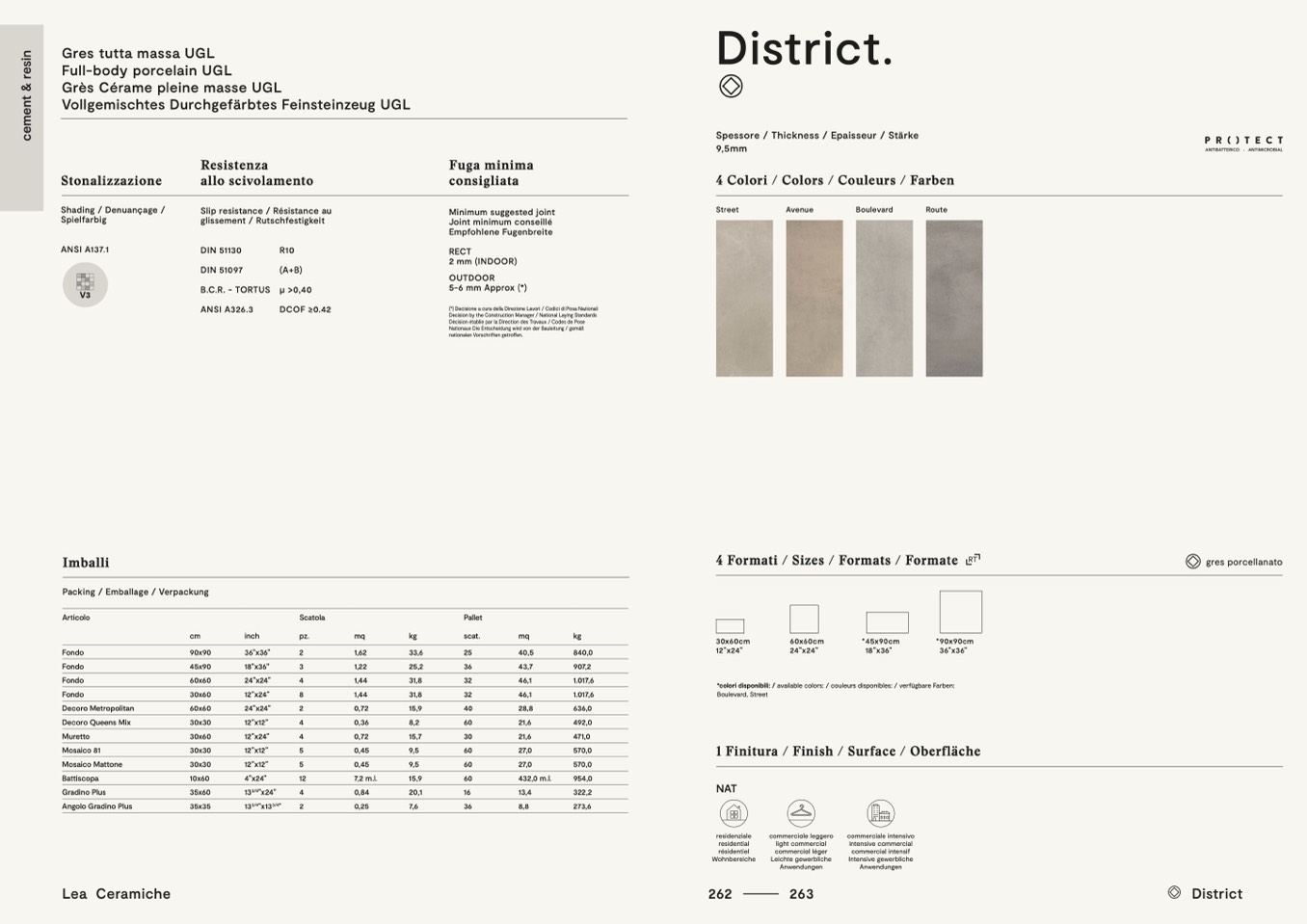Viewport: 1307px width, 924px height.
Task: Pick the Boulevard tile swatch
Action: (x=884, y=298)
